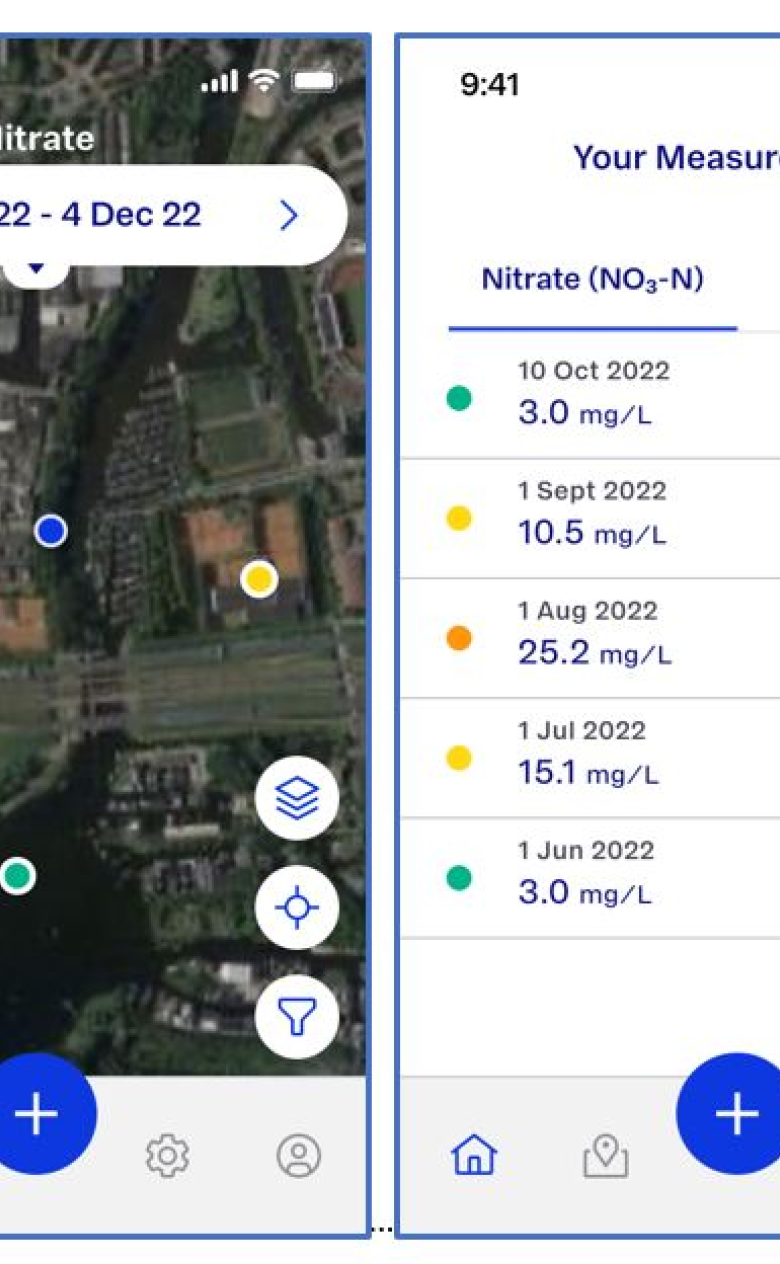Screen dimensions: 780x1264
Task: Select the yellow map marker
Action: [259, 579]
